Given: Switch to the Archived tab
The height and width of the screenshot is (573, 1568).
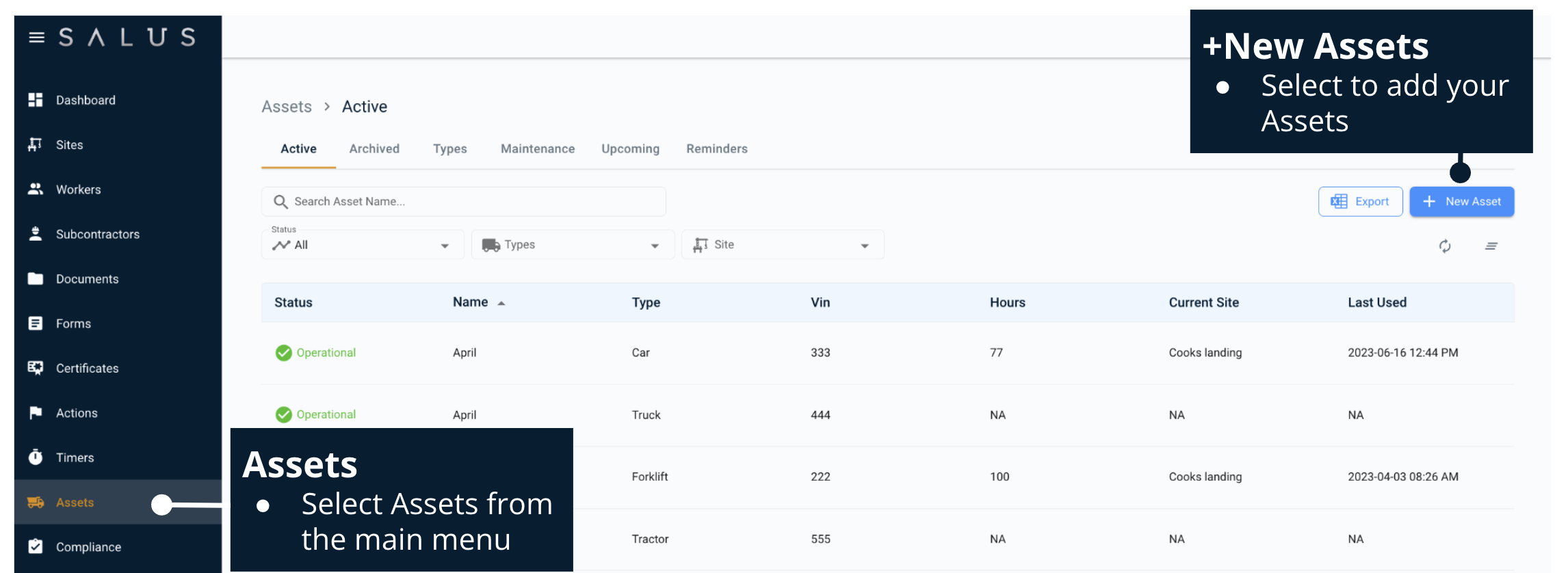Looking at the screenshot, I should [x=374, y=149].
